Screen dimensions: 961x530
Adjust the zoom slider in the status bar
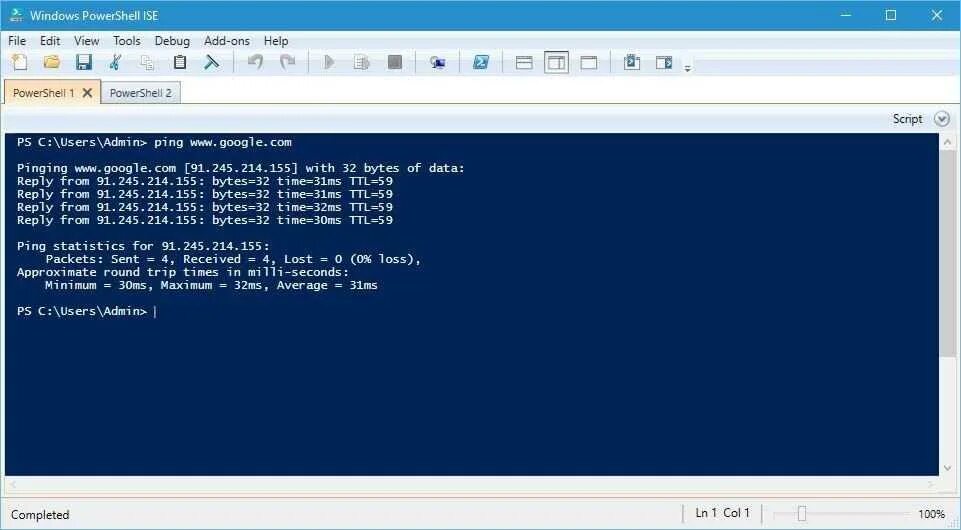[x=802, y=514]
